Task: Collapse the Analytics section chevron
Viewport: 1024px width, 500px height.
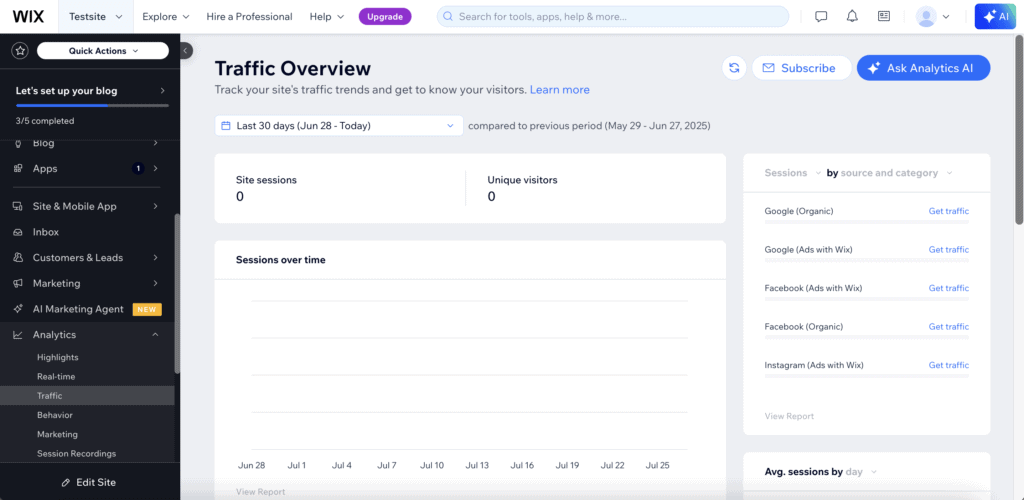Action: 155,334
